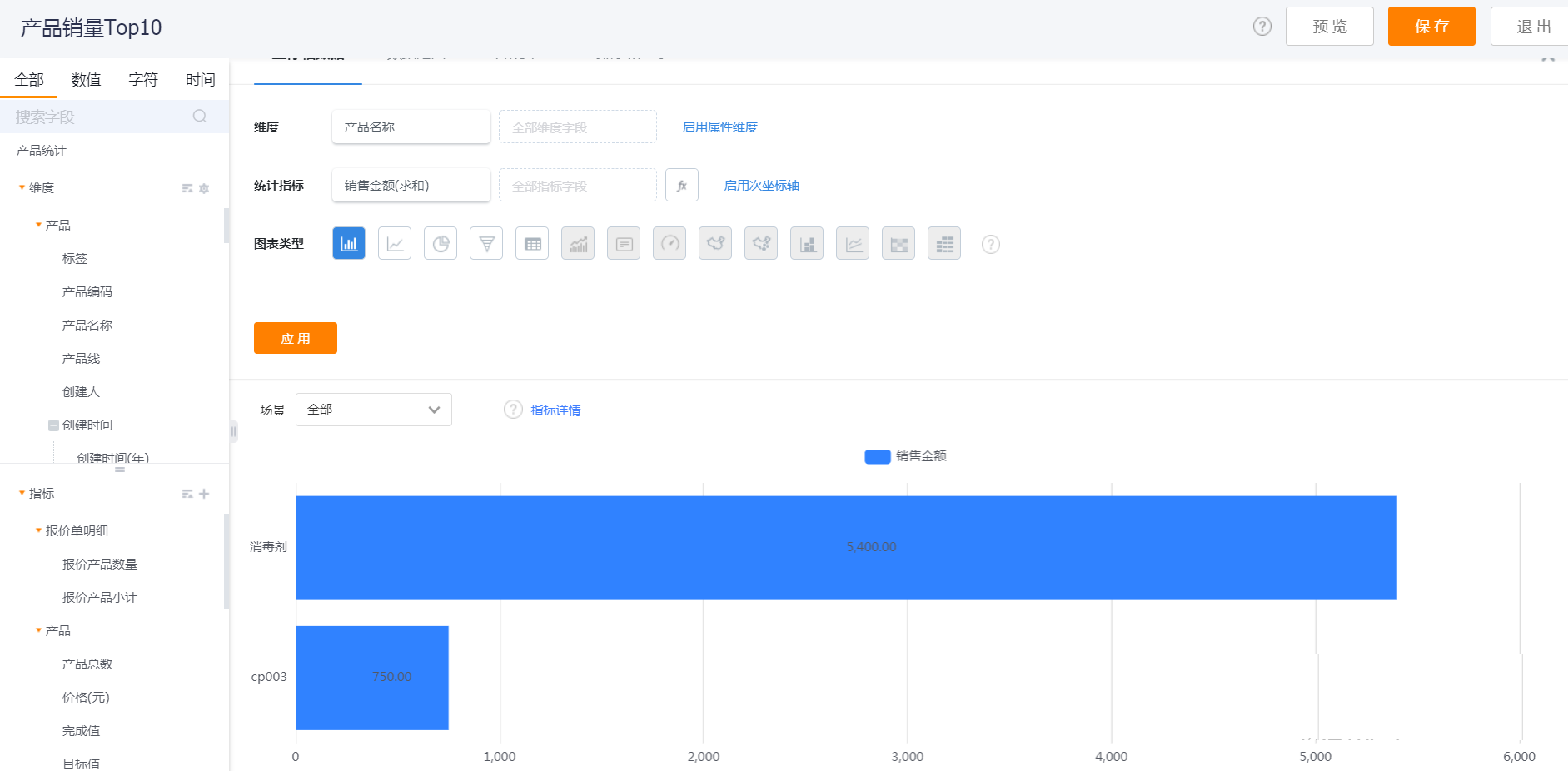
Task: Click the cp003 bar in chart
Action: point(372,678)
